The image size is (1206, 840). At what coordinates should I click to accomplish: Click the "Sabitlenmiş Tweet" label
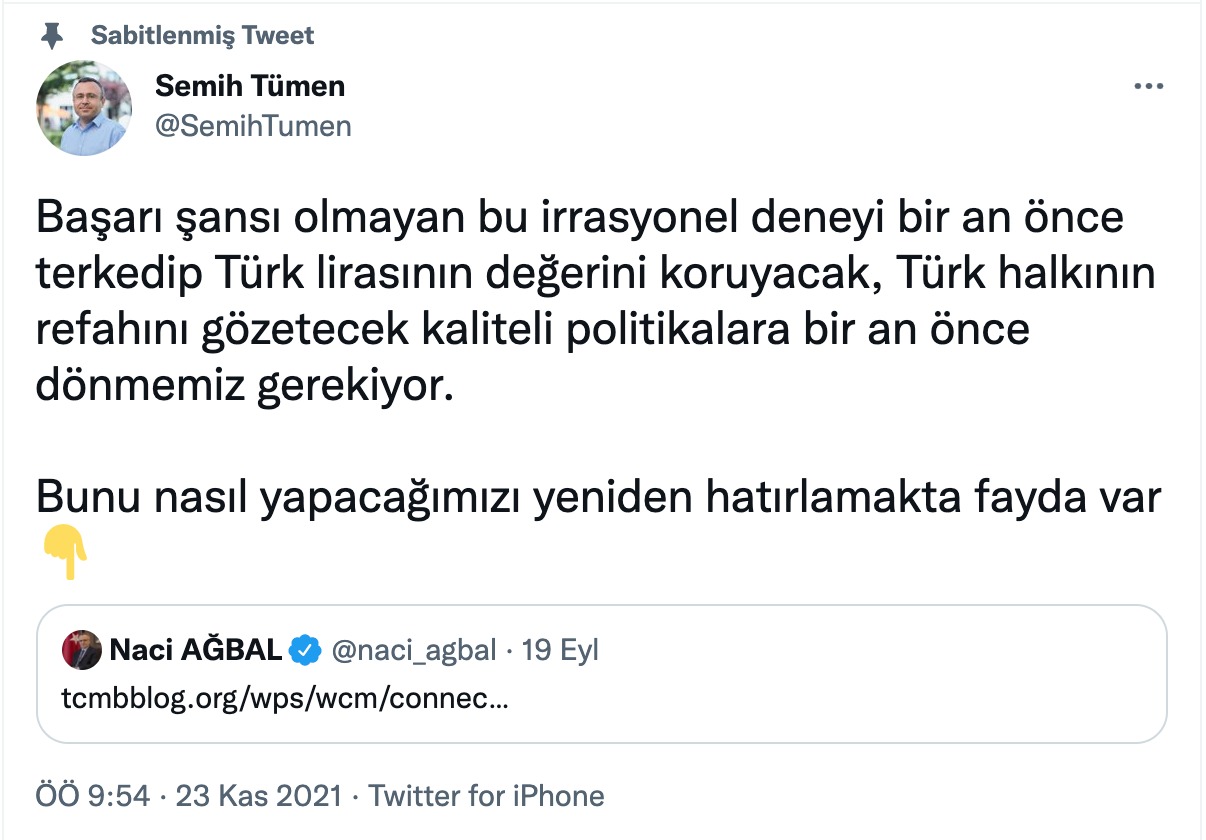(202, 36)
